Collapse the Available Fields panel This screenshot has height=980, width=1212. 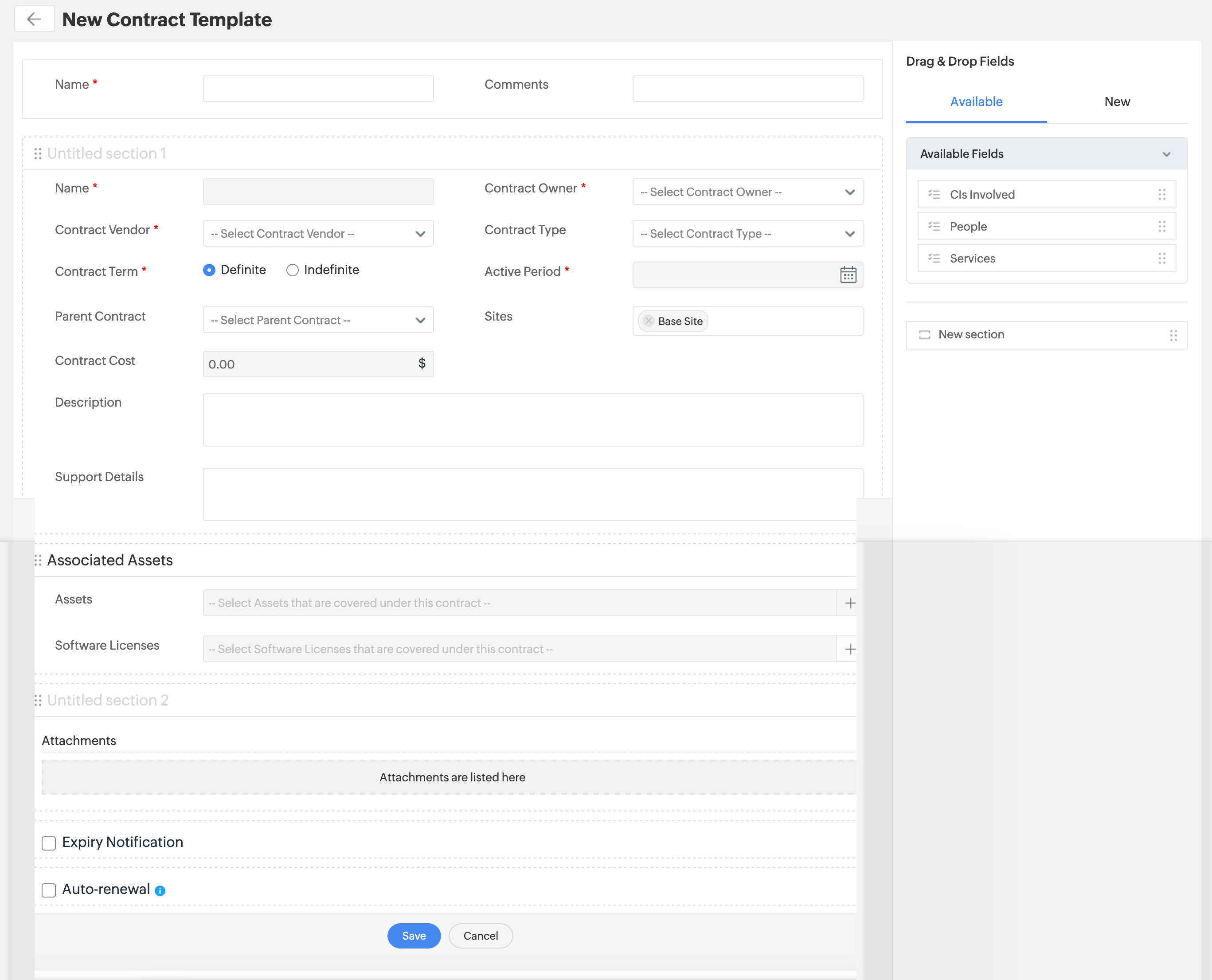tap(1166, 154)
